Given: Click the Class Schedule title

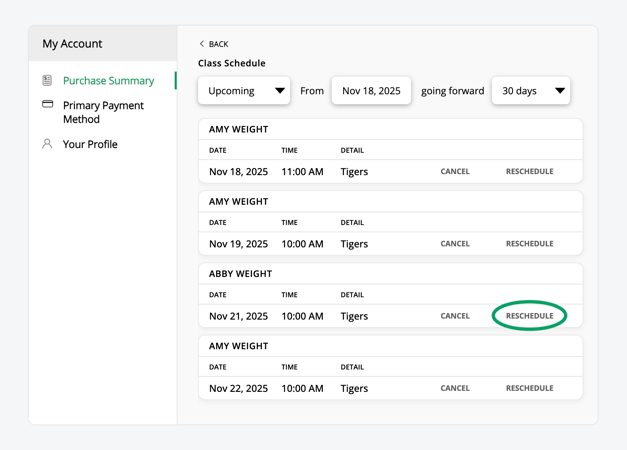Looking at the screenshot, I should [232, 63].
